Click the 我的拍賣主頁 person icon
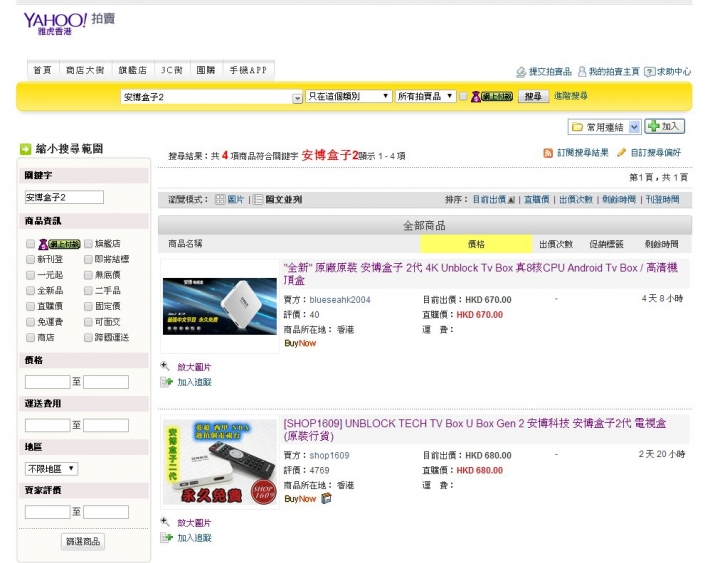Screen dimensions: 720x563 pos(582,72)
